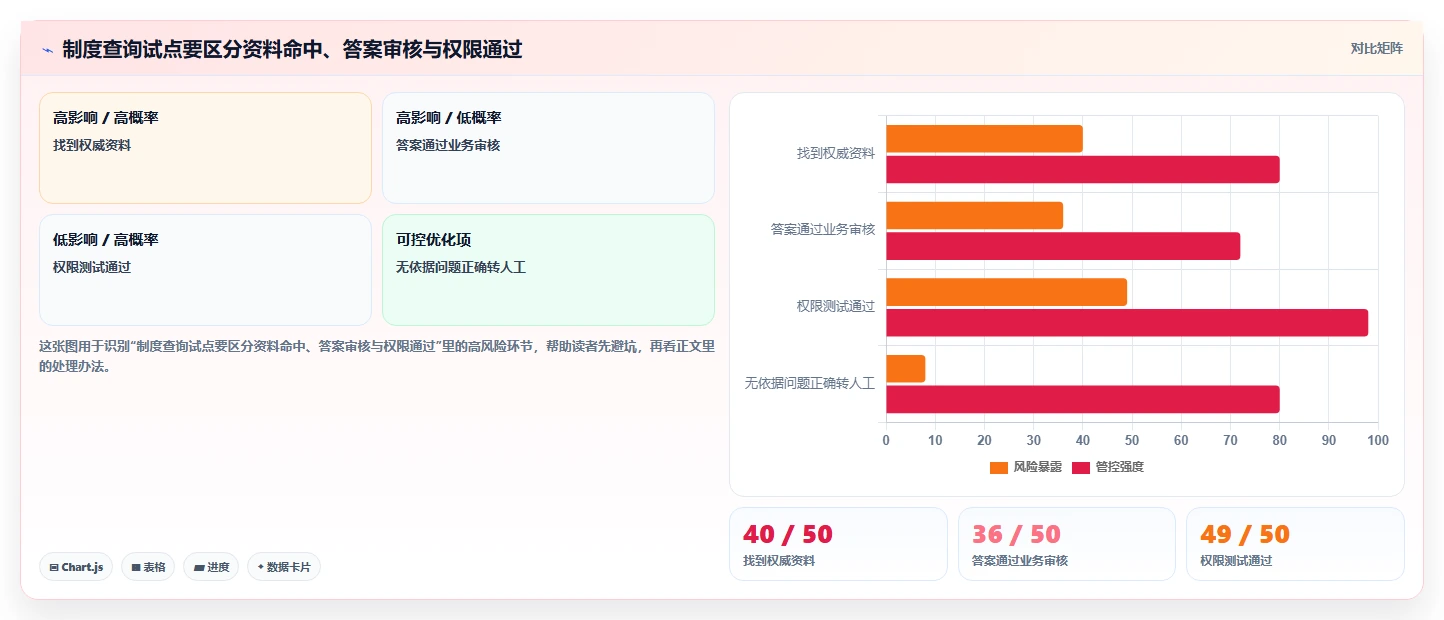This screenshot has height=620, width=1444.
Task: Click the 36 / 50 stat card
Action: pyautogui.click(x=1067, y=544)
